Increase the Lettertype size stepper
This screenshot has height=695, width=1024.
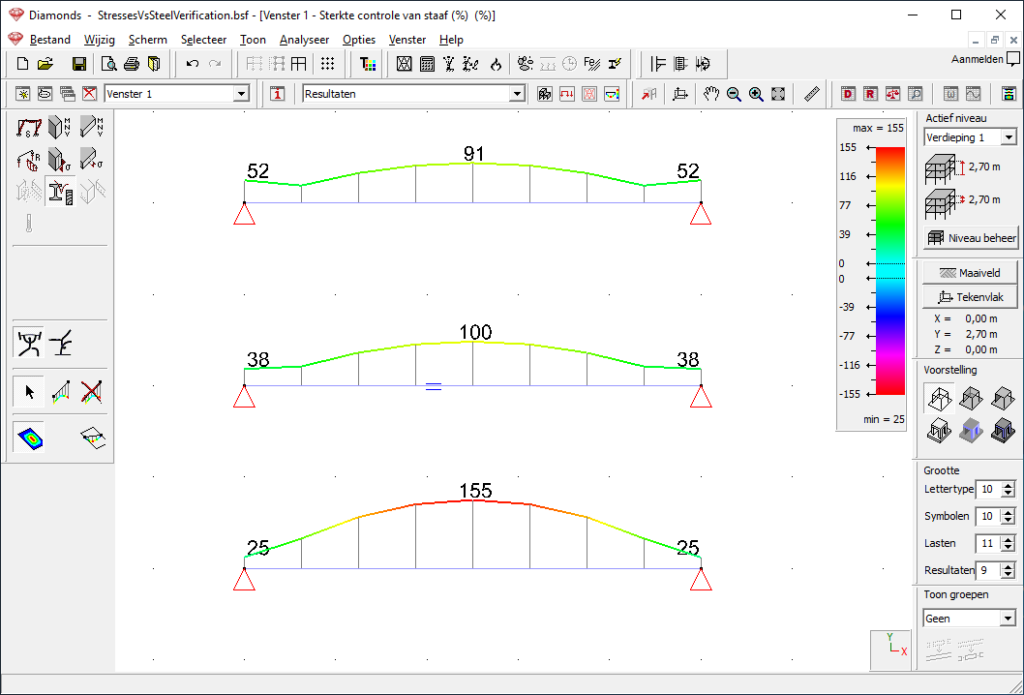tap(1008, 485)
